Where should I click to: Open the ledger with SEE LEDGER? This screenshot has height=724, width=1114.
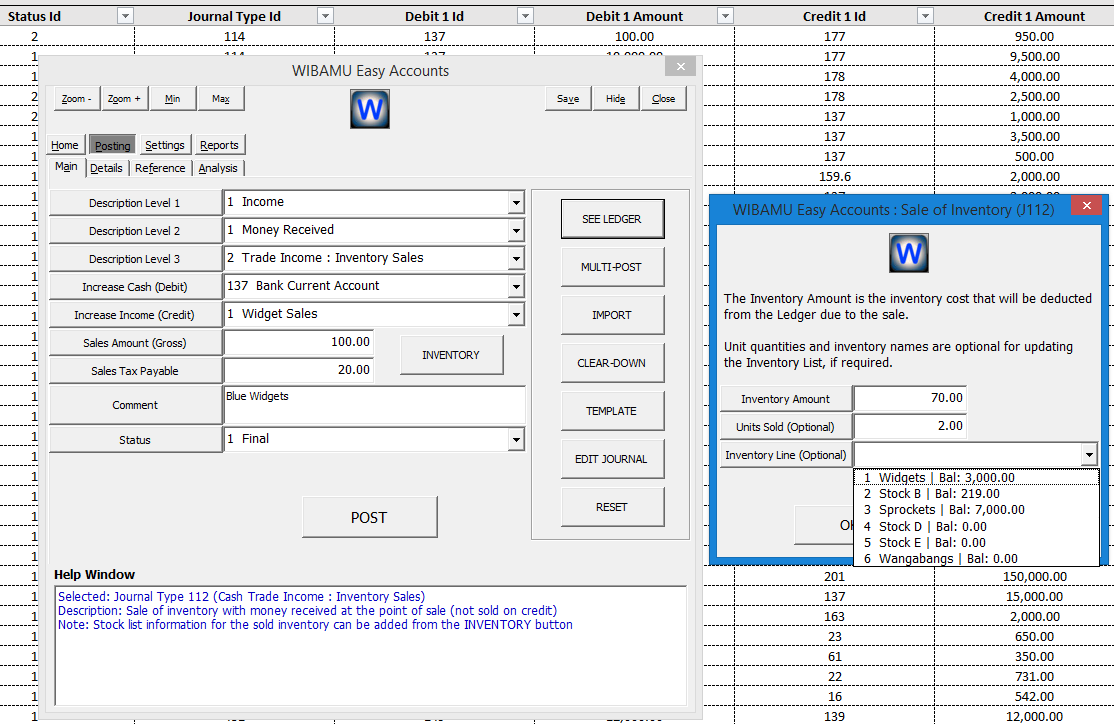click(x=612, y=219)
